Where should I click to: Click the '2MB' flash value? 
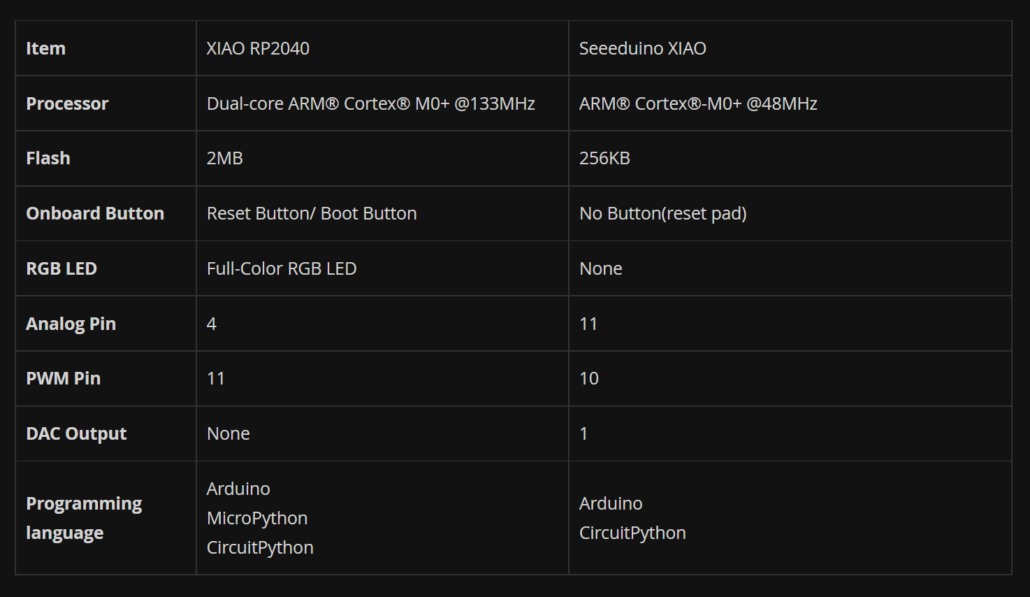point(224,158)
